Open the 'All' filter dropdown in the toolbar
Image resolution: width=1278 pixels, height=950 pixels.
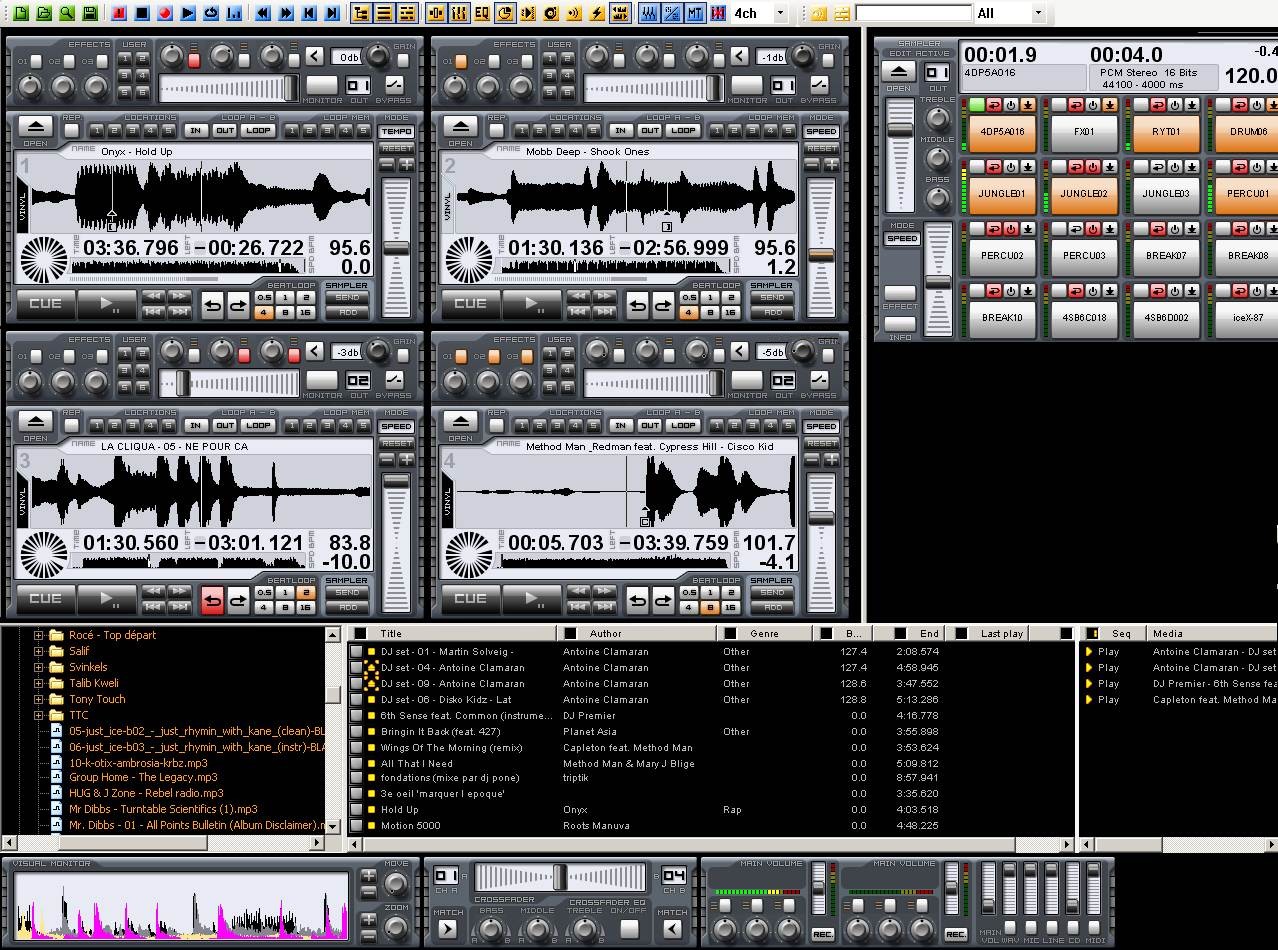tap(1037, 13)
